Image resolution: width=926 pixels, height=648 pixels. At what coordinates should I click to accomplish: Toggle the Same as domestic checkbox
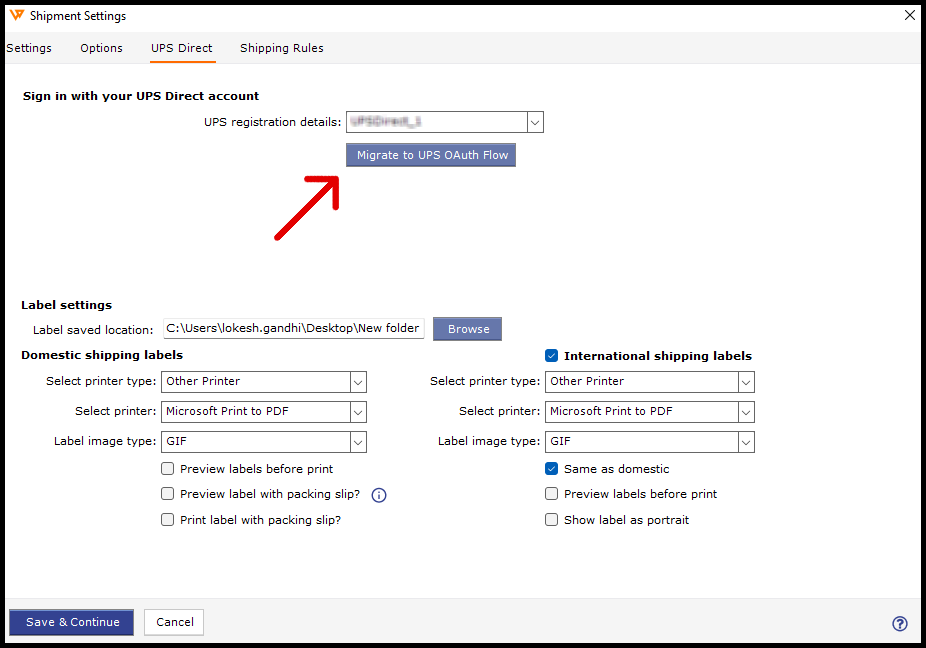point(552,469)
